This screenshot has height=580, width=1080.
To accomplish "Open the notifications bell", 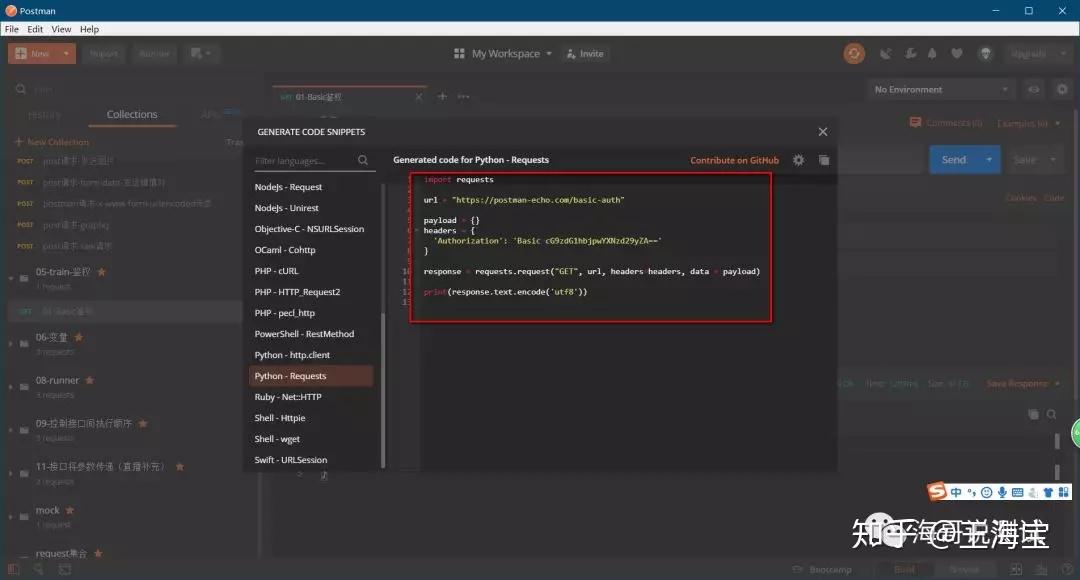I will pyautogui.click(x=933, y=54).
